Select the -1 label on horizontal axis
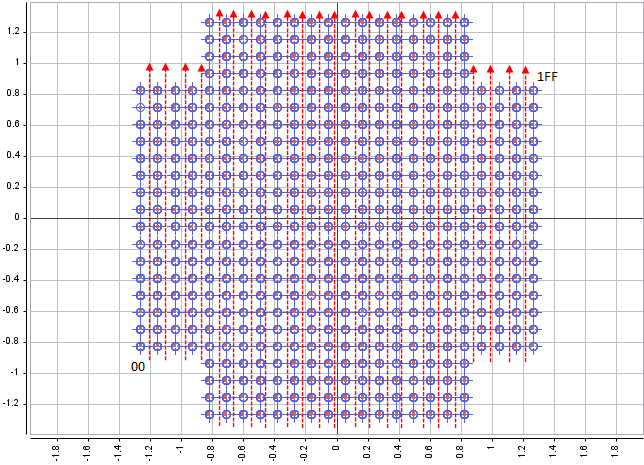 (181, 449)
